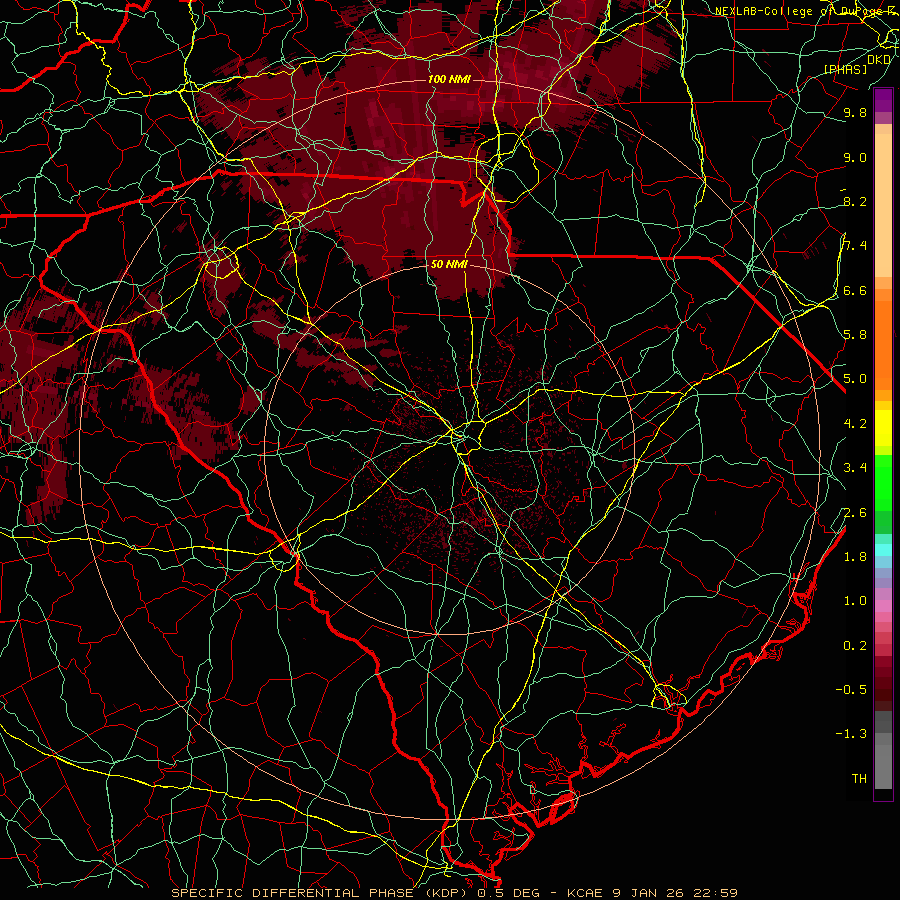Click the "[PHAS]" units label above the color bar
The width and height of the screenshot is (900, 900).
(845, 69)
